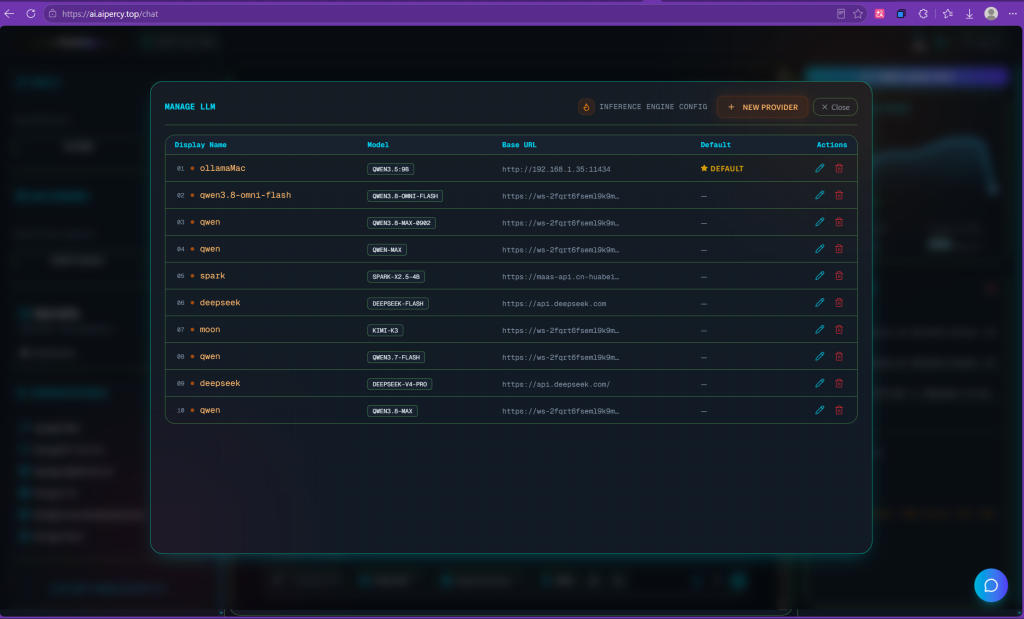
Task: Delete the ollamaMac provider
Action: point(839,168)
